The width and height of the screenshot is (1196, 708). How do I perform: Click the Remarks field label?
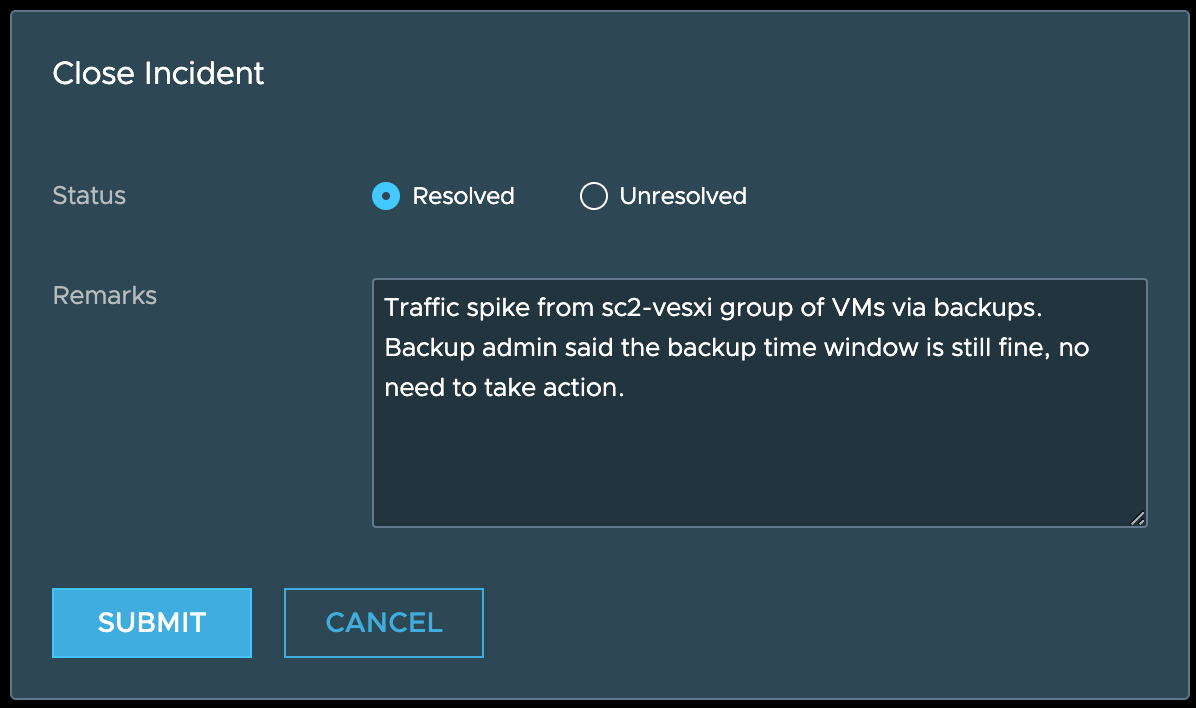pos(105,296)
